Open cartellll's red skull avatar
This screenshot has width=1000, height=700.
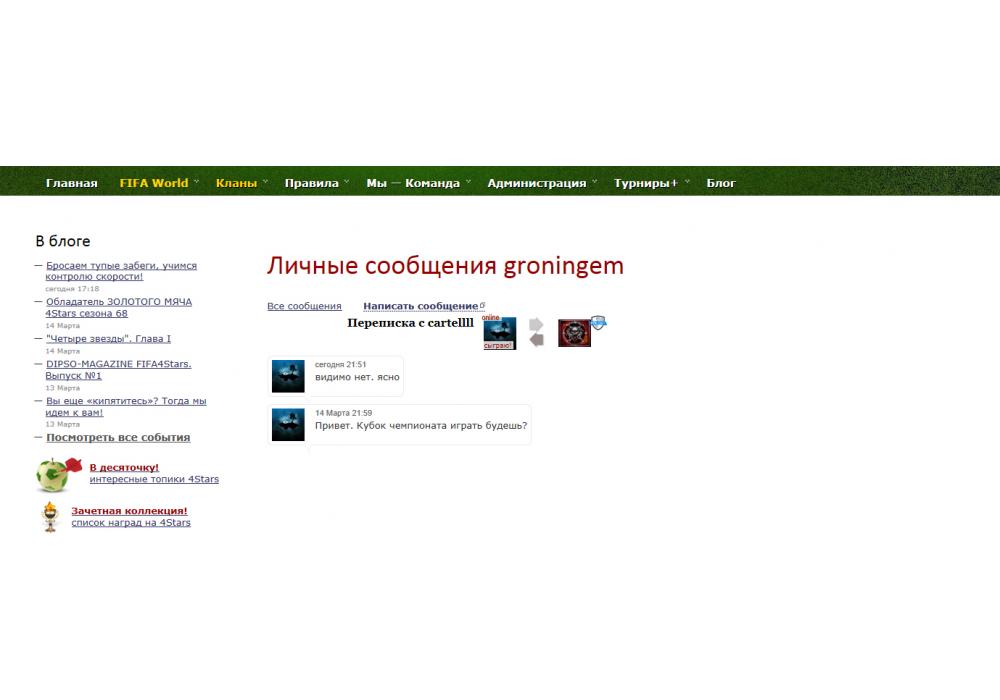pyautogui.click(x=573, y=334)
